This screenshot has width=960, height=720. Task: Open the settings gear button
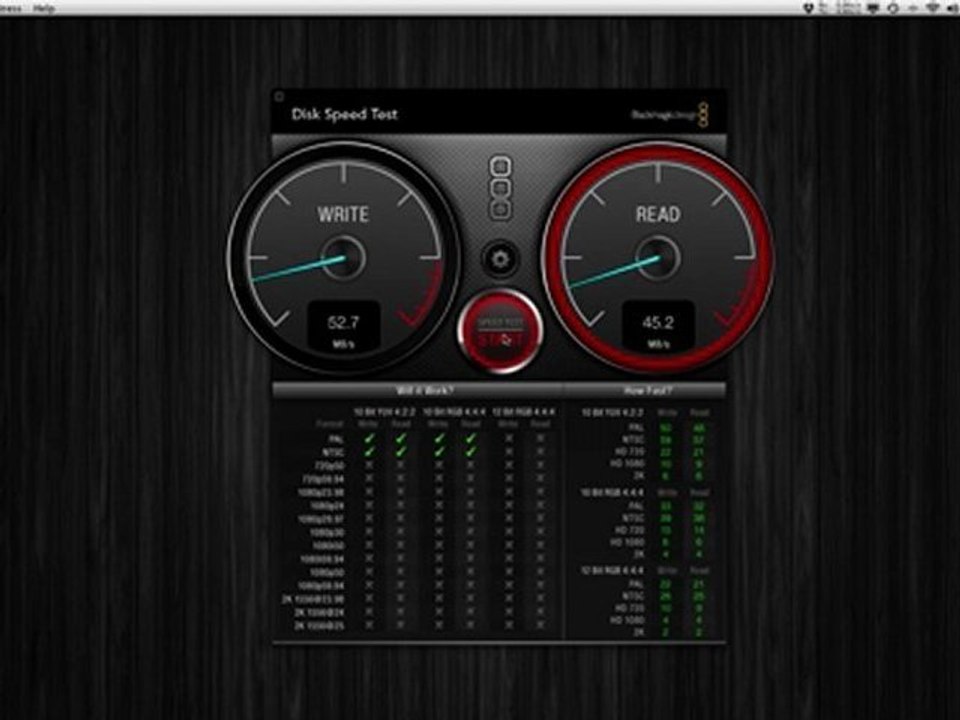pos(500,259)
